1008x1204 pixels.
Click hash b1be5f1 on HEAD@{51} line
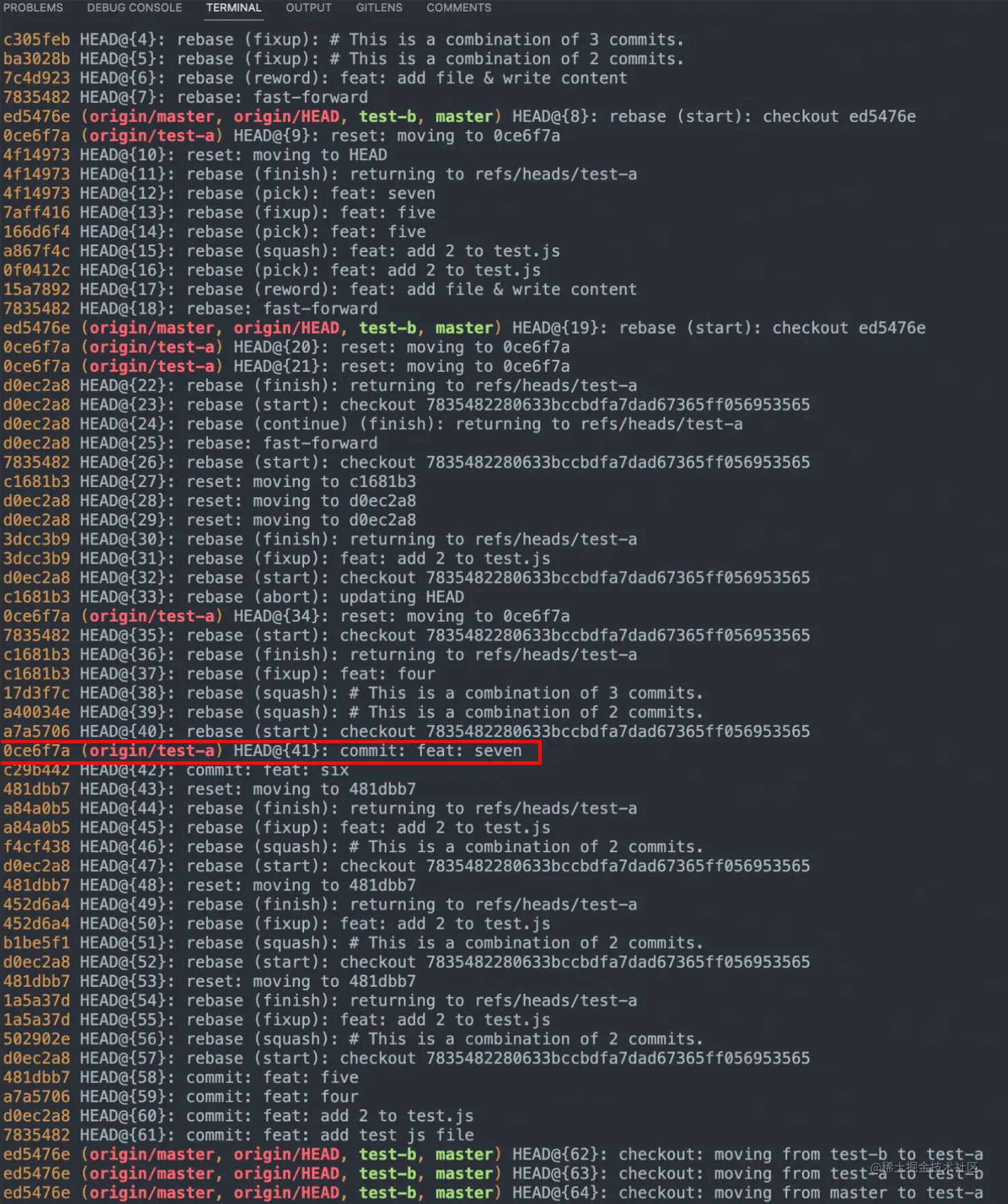coord(36,943)
